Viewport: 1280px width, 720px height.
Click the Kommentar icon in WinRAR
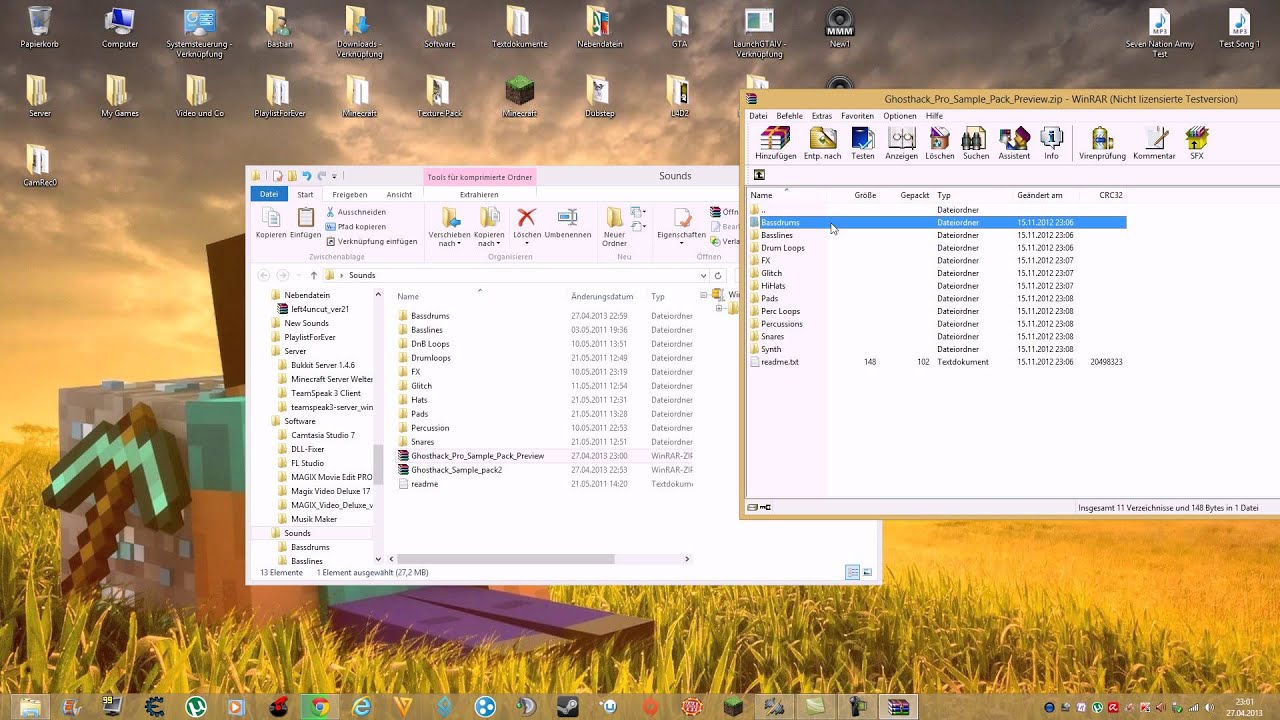(x=1154, y=143)
